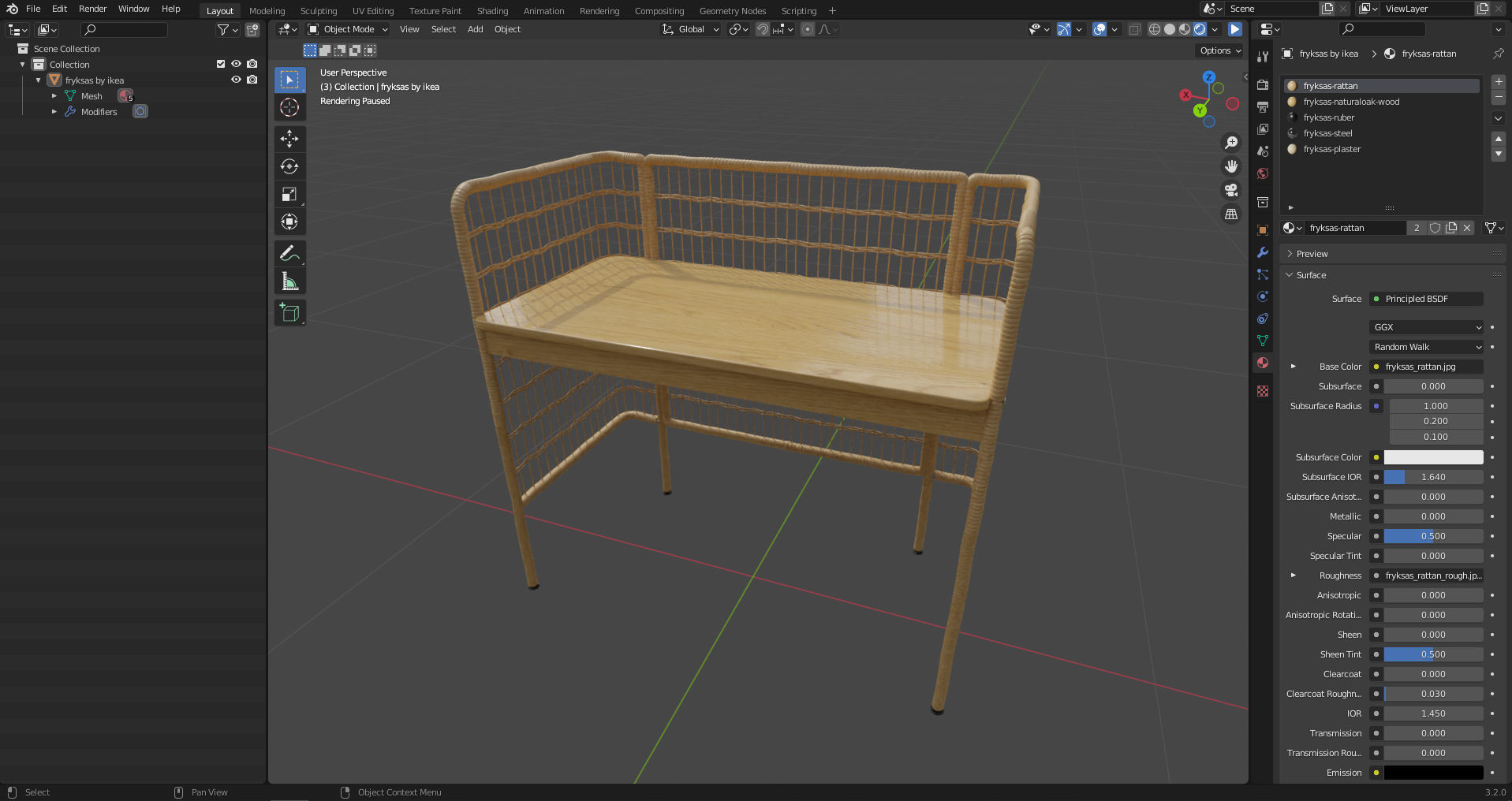Image resolution: width=1512 pixels, height=801 pixels.
Task: Click fryksas_rattan.jpg Base Color link
Action: tap(1427, 367)
